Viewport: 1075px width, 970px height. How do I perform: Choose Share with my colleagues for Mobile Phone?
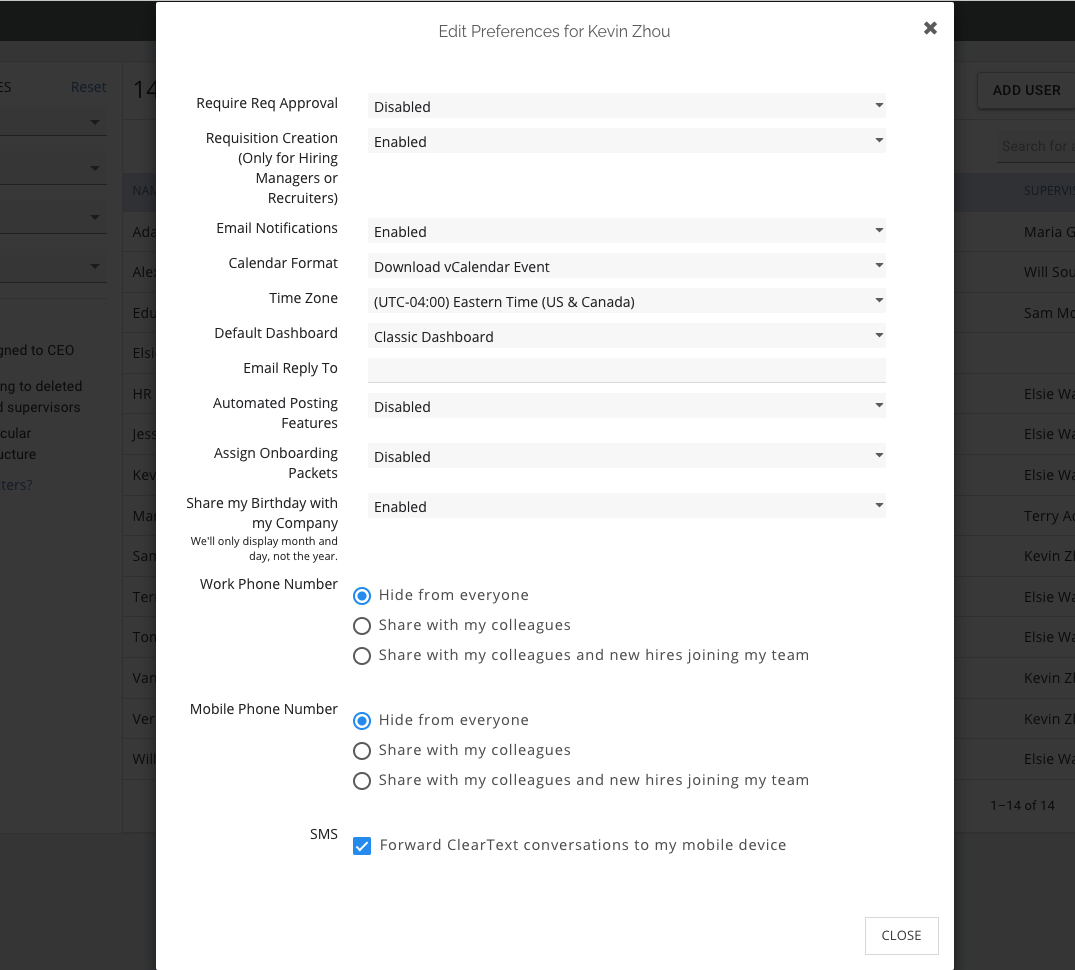click(362, 751)
